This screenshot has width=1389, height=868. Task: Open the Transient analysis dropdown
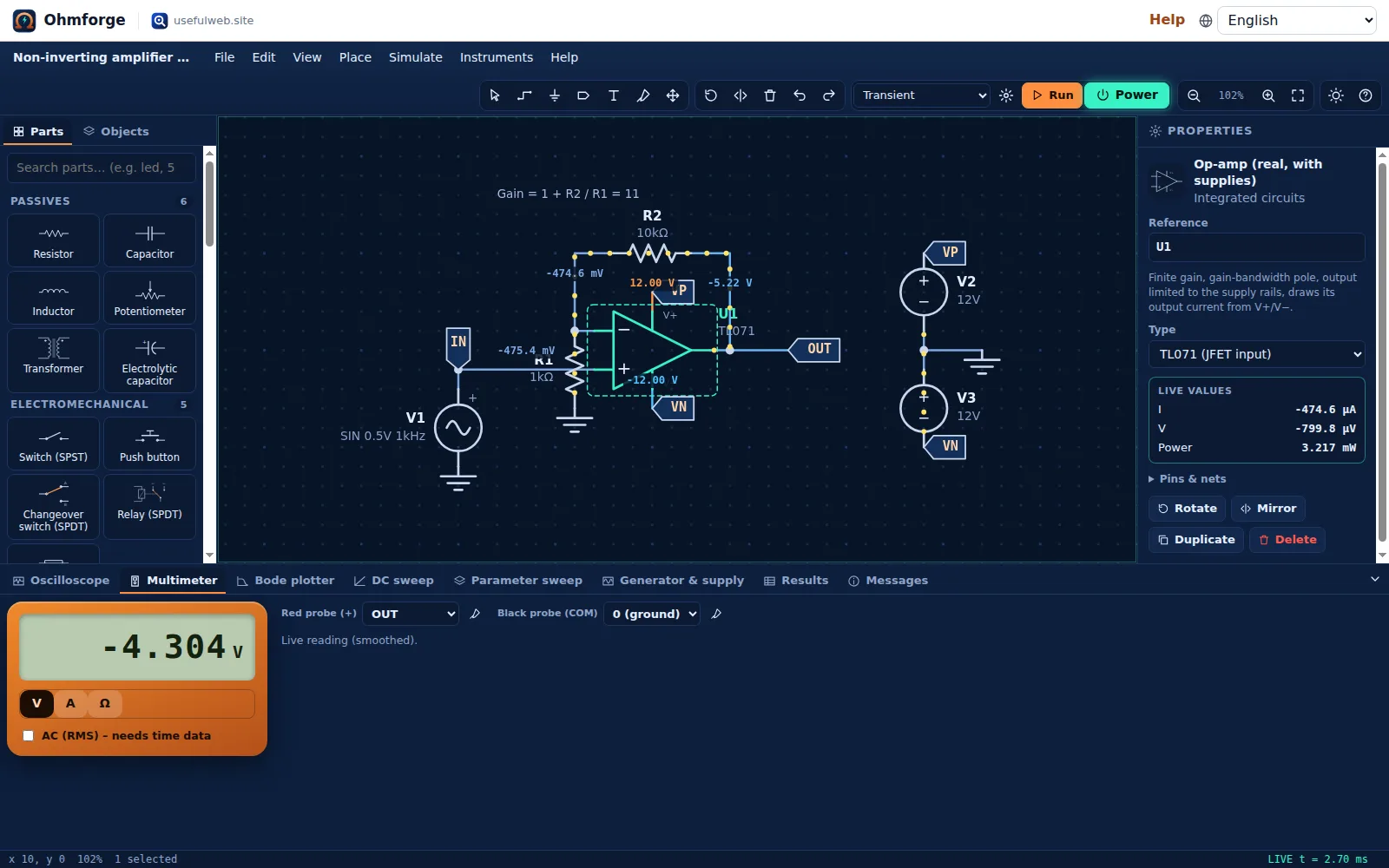tap(922, 95)
